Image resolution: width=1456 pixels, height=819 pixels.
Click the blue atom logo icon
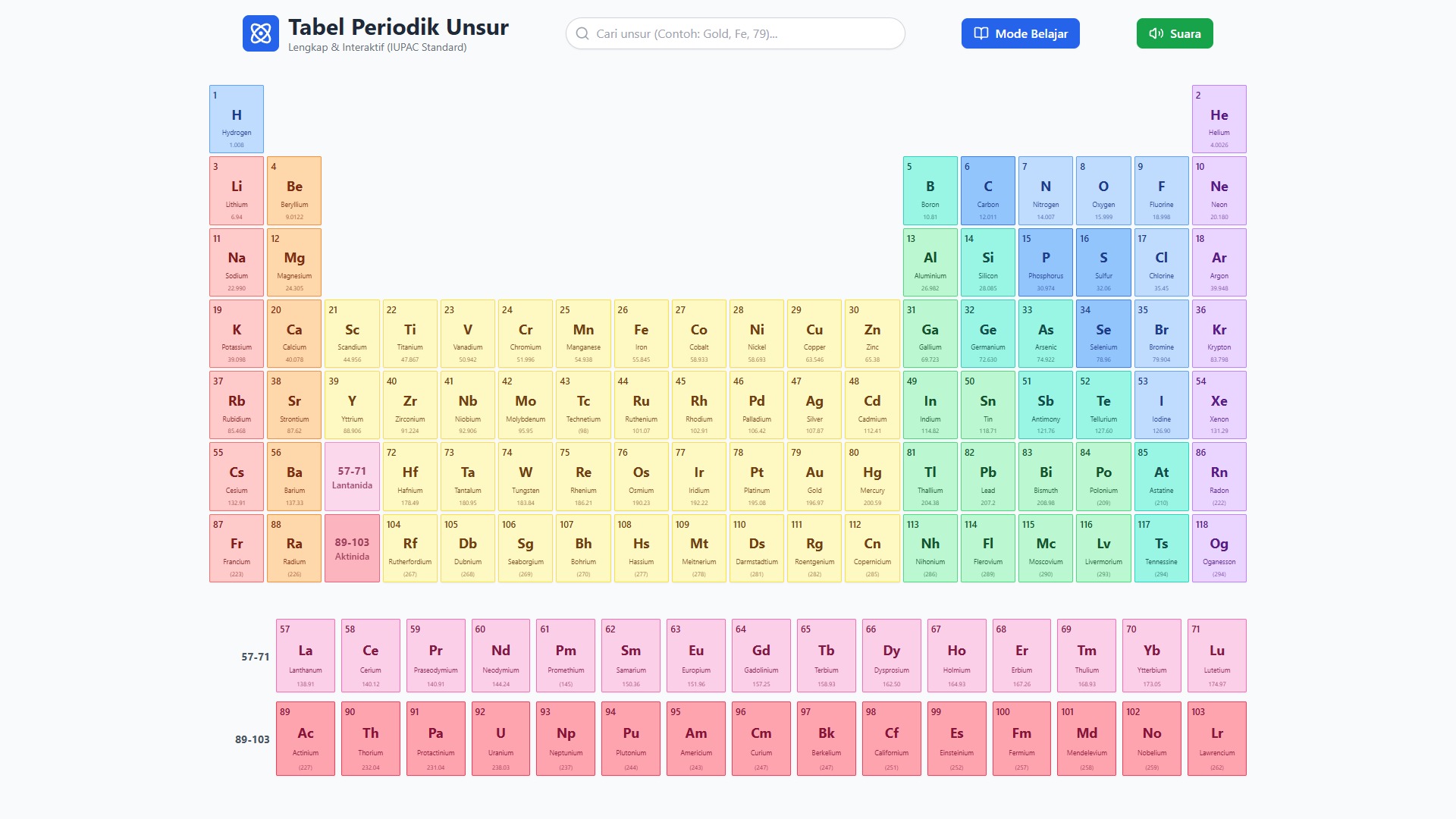[261, 33]
